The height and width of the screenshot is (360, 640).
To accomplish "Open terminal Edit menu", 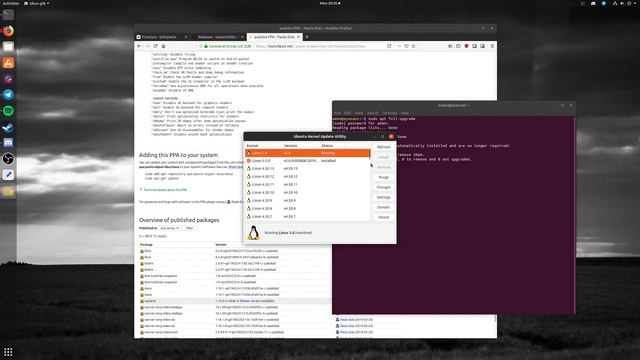I will [347, 113].
